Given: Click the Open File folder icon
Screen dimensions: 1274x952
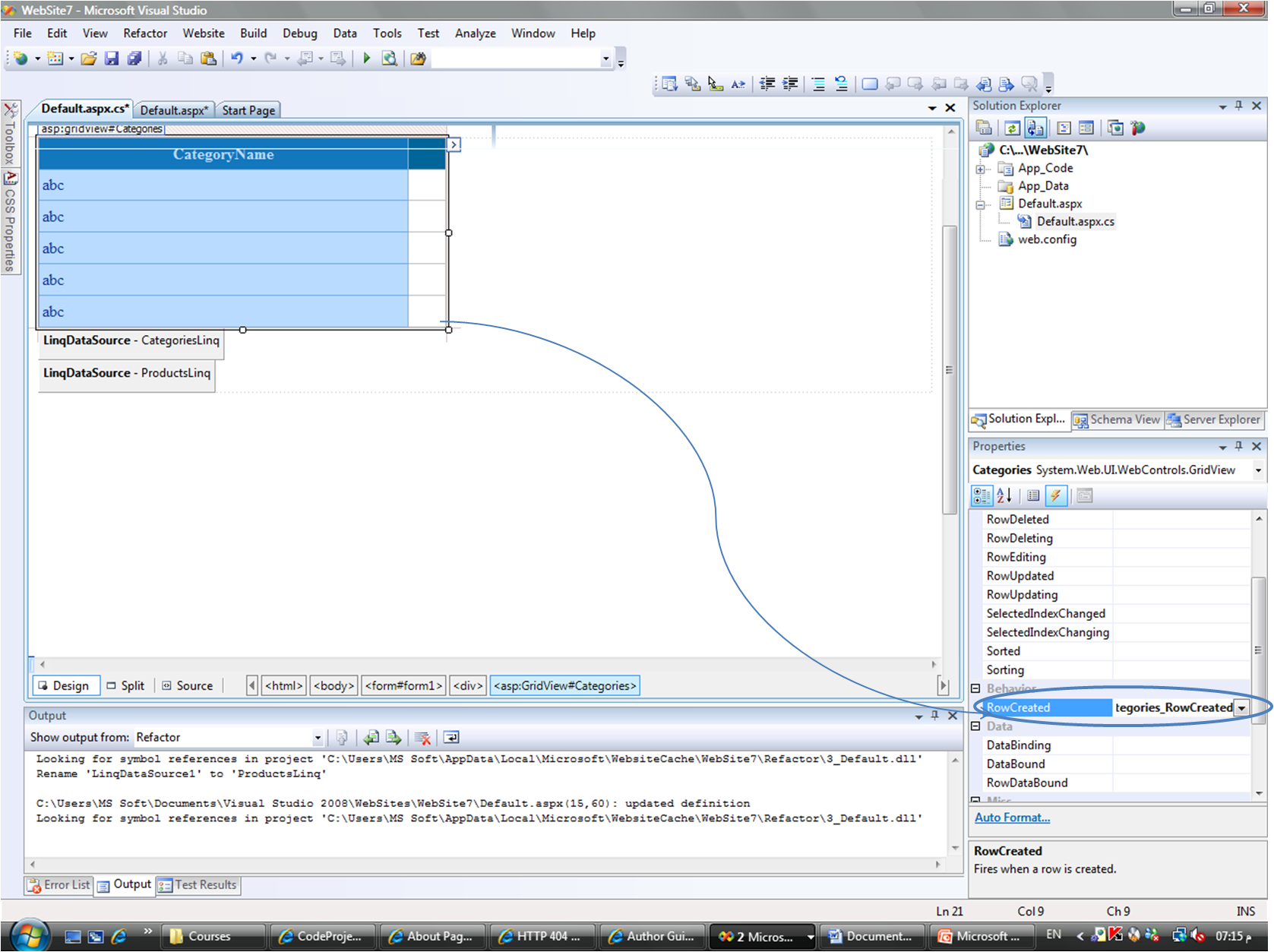Looking at the screenshot, I should (x=89, y=59).
